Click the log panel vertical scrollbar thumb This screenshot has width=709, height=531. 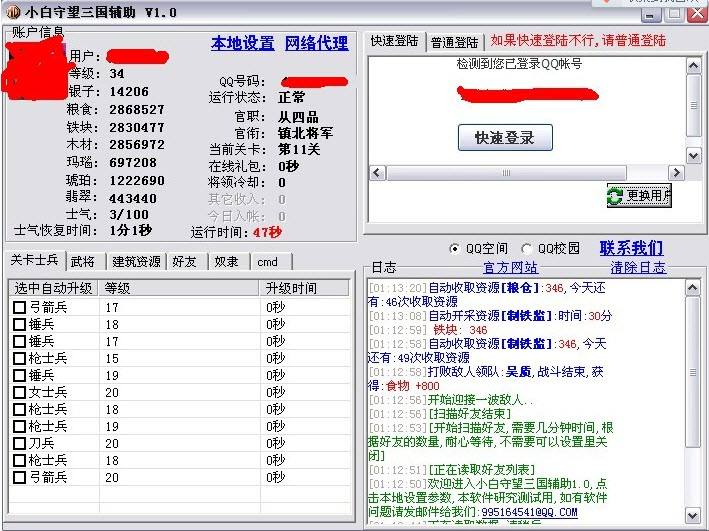(x=693, y=372)
